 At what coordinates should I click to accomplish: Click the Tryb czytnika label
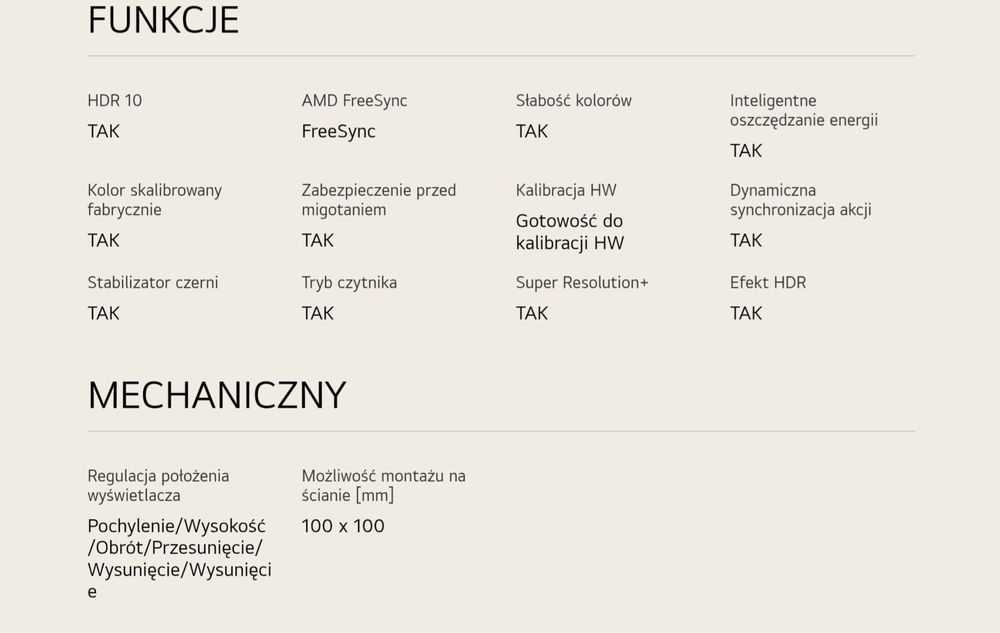(x=349, y=282)
